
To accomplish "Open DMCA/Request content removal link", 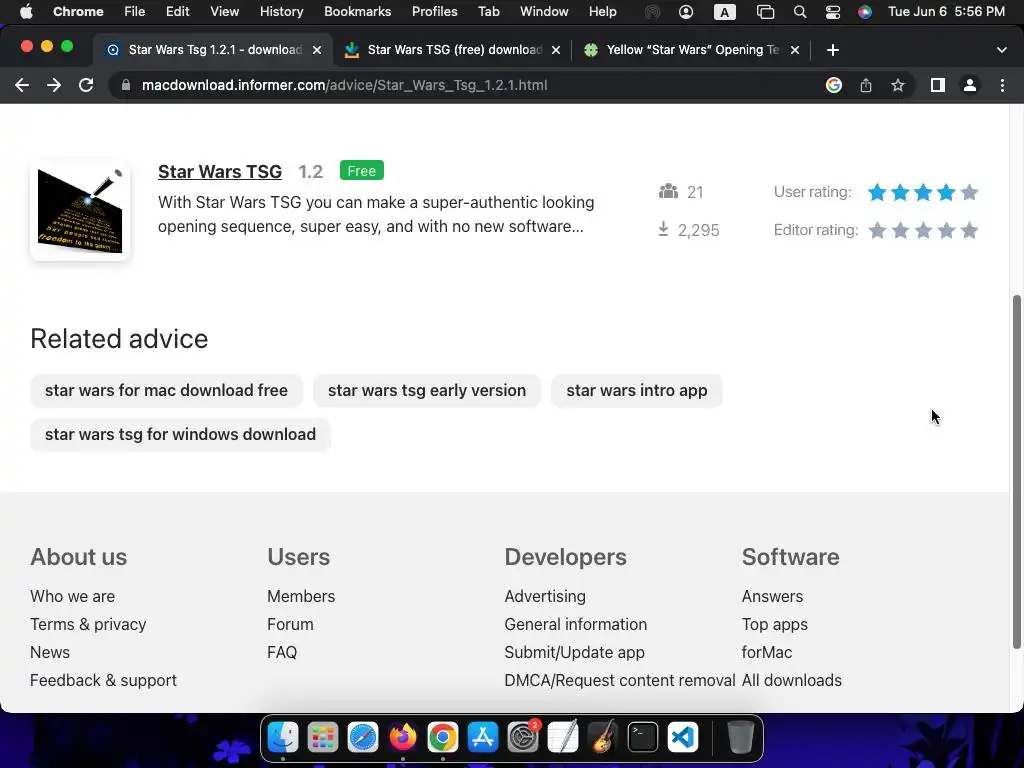I will click(x=620, y=680).
